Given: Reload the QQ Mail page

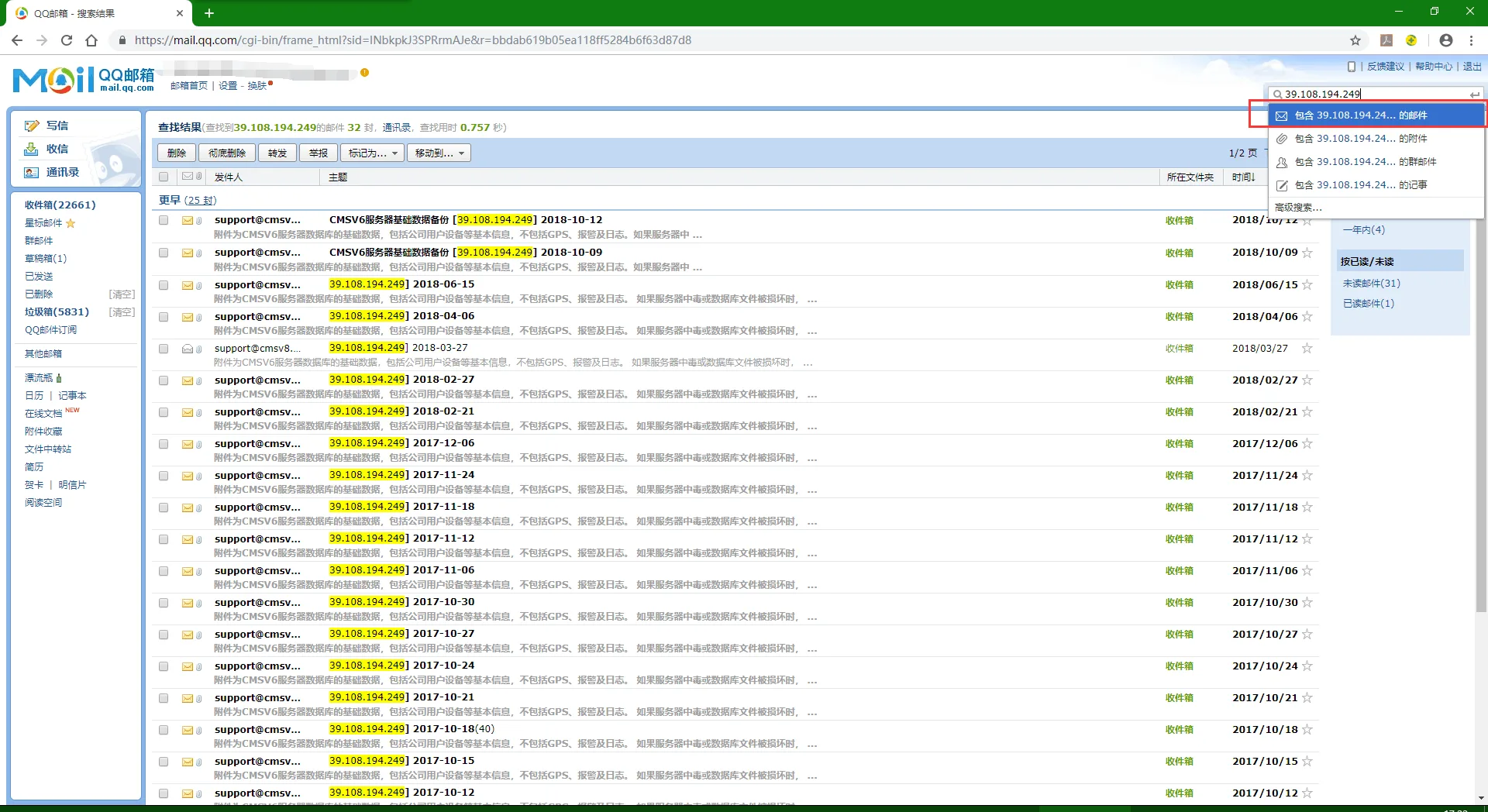Looking at the screenshot, I should (67, 40).
